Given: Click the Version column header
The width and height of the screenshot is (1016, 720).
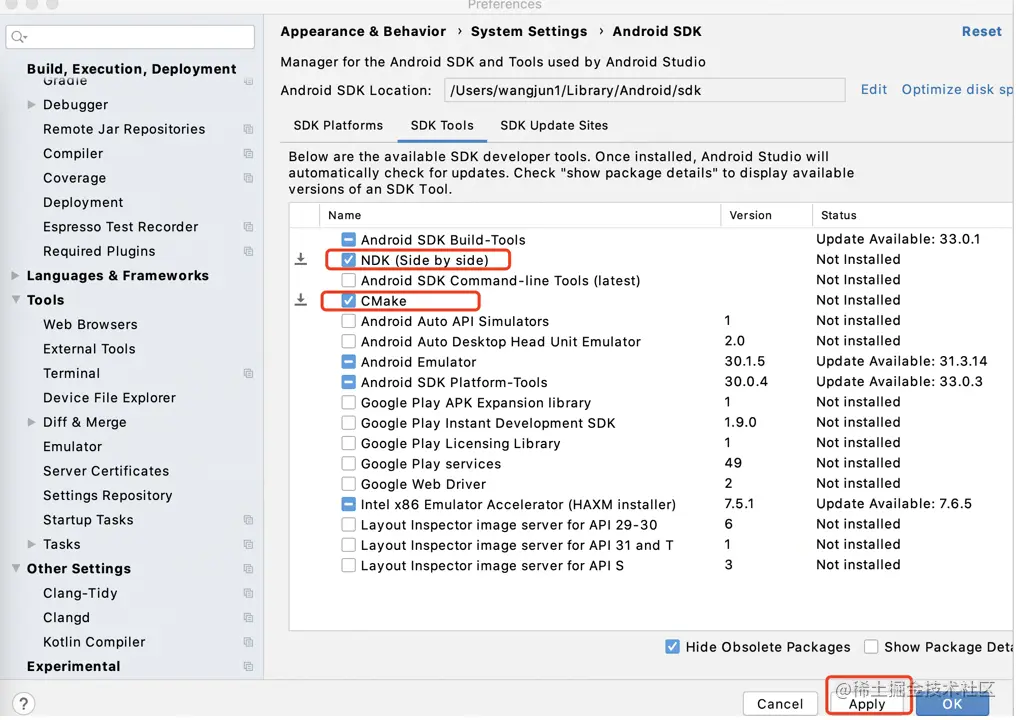Looking at the screenshot, I should point(750,215).
